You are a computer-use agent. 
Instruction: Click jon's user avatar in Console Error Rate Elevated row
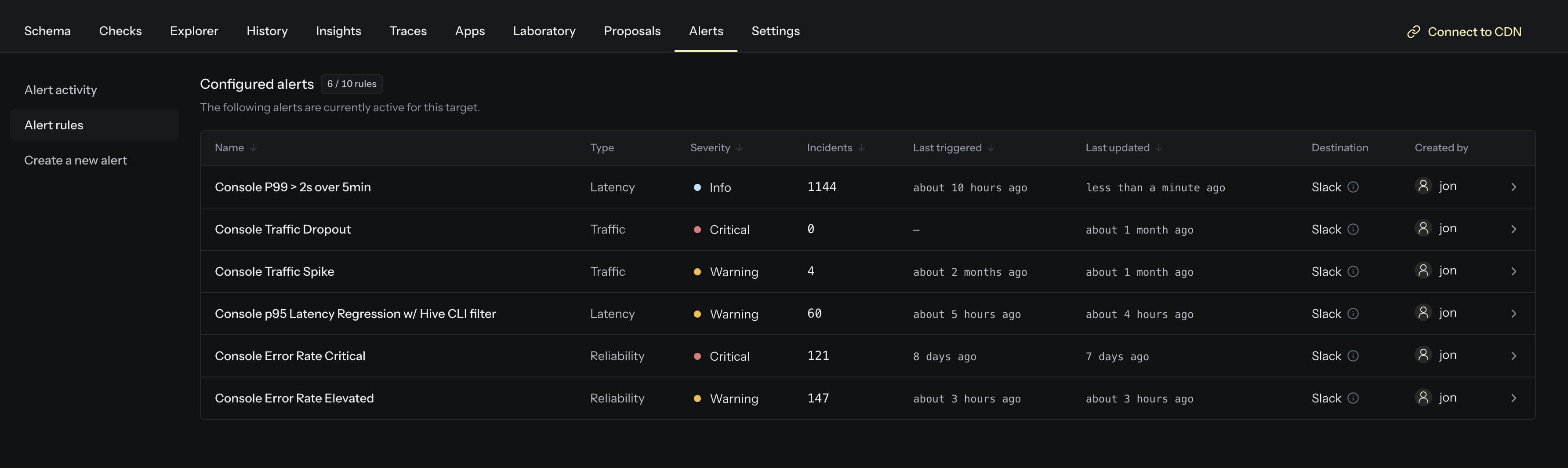coord(1423,397)
